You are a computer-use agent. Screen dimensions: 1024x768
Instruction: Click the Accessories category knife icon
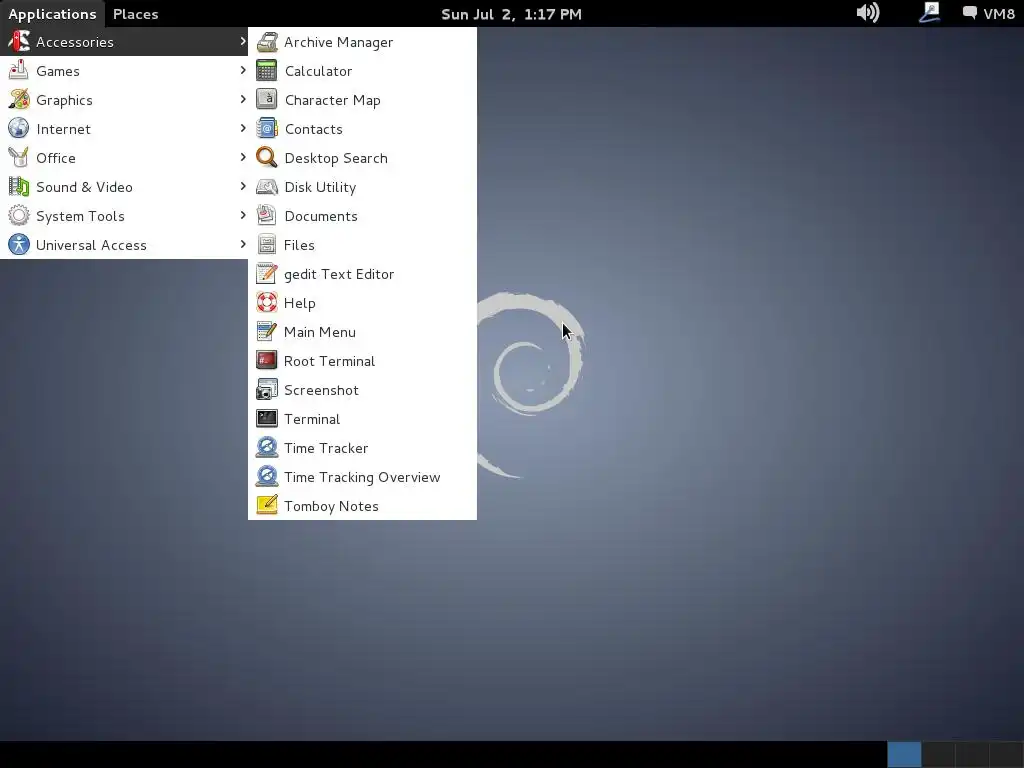[18, 41]
